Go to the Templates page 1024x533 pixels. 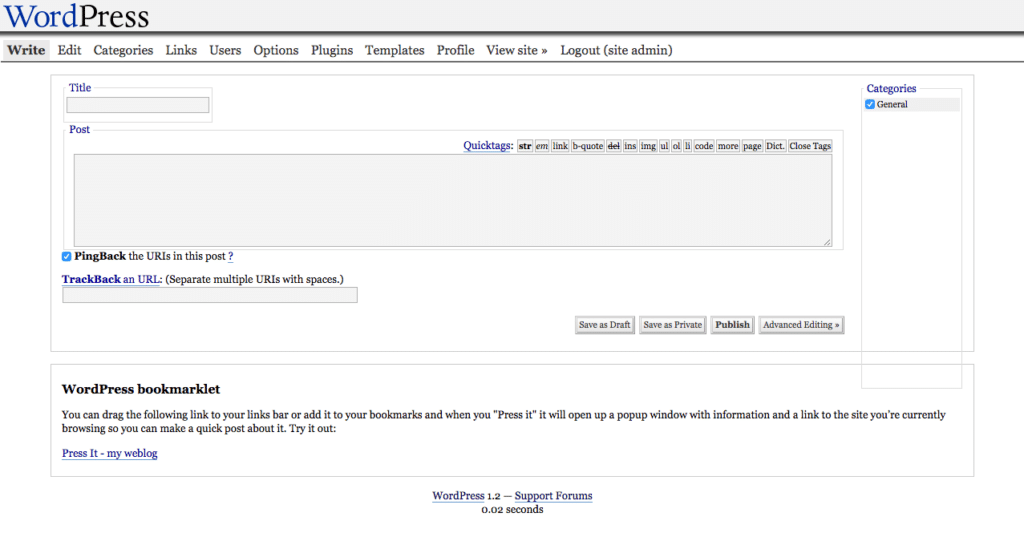394,50
